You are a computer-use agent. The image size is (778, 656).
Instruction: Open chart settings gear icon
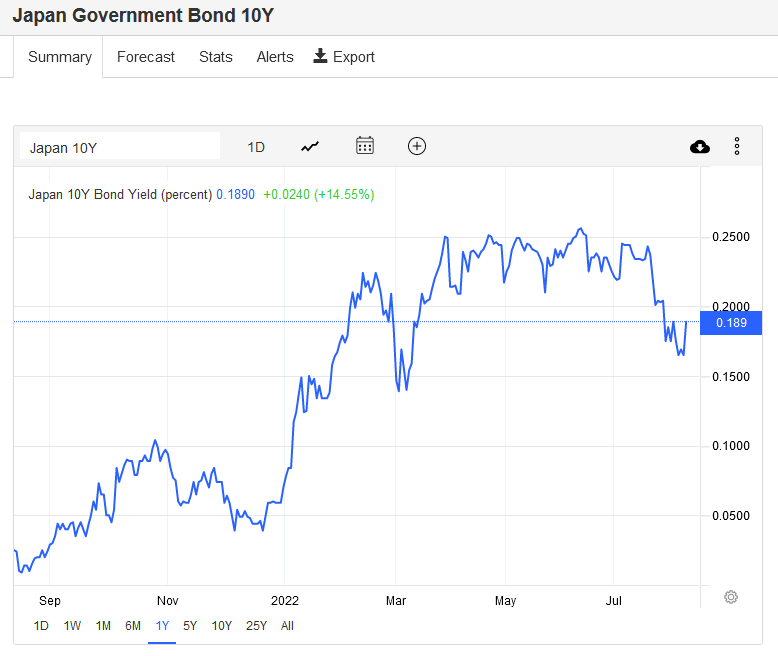(x=731, y=597)
